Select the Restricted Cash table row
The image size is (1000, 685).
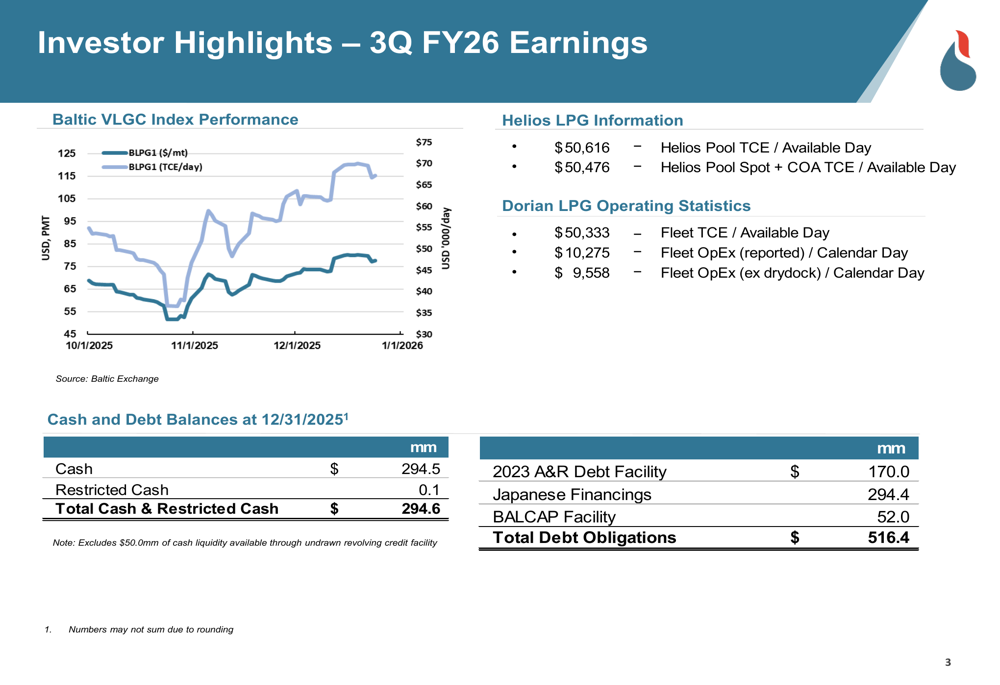pos(112,489)
